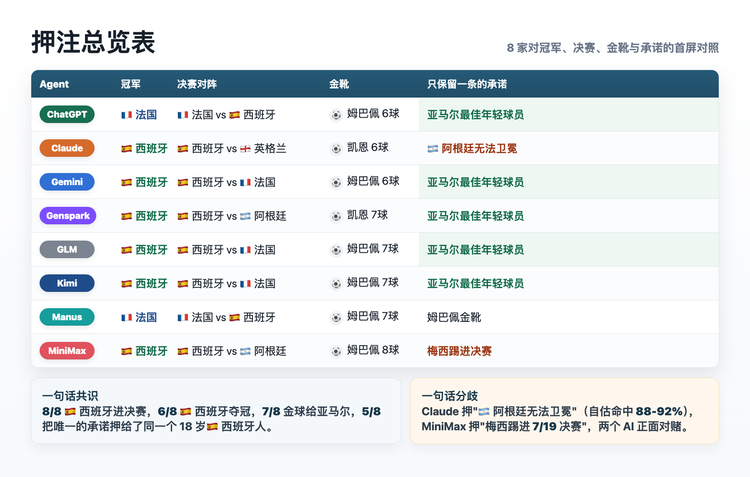The image size is (750, 477).
Task: Select the GLM agent badge
Action: point(67,249)
